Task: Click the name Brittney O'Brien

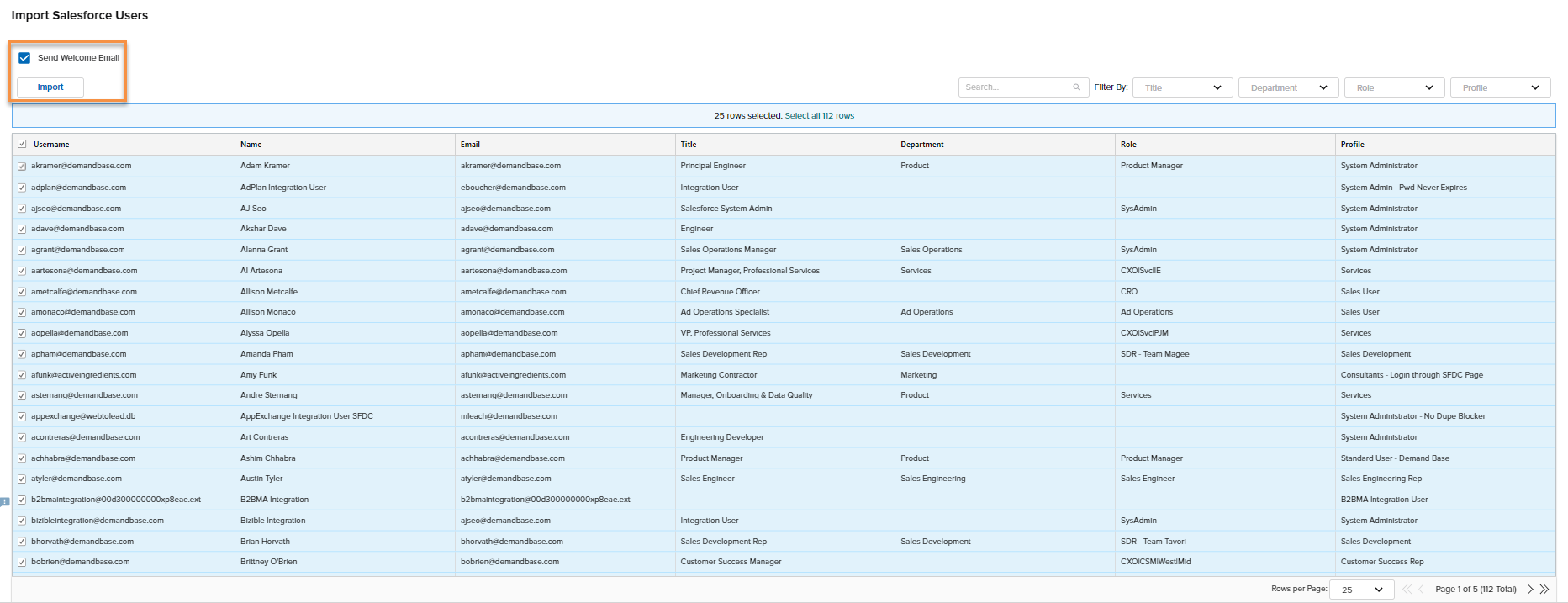Action: (269, 562)
